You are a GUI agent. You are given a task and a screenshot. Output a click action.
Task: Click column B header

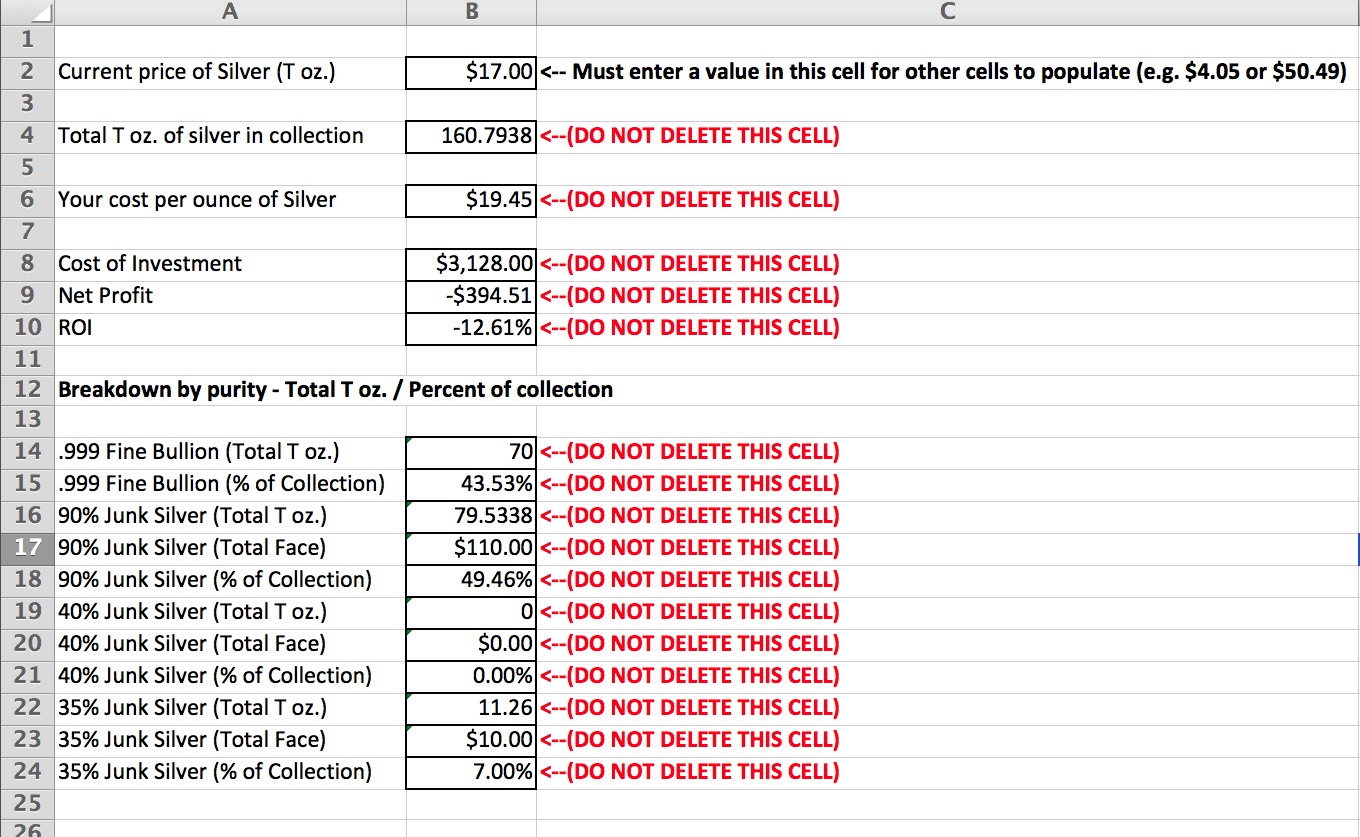pyautogui.click(x=471, y=12)
